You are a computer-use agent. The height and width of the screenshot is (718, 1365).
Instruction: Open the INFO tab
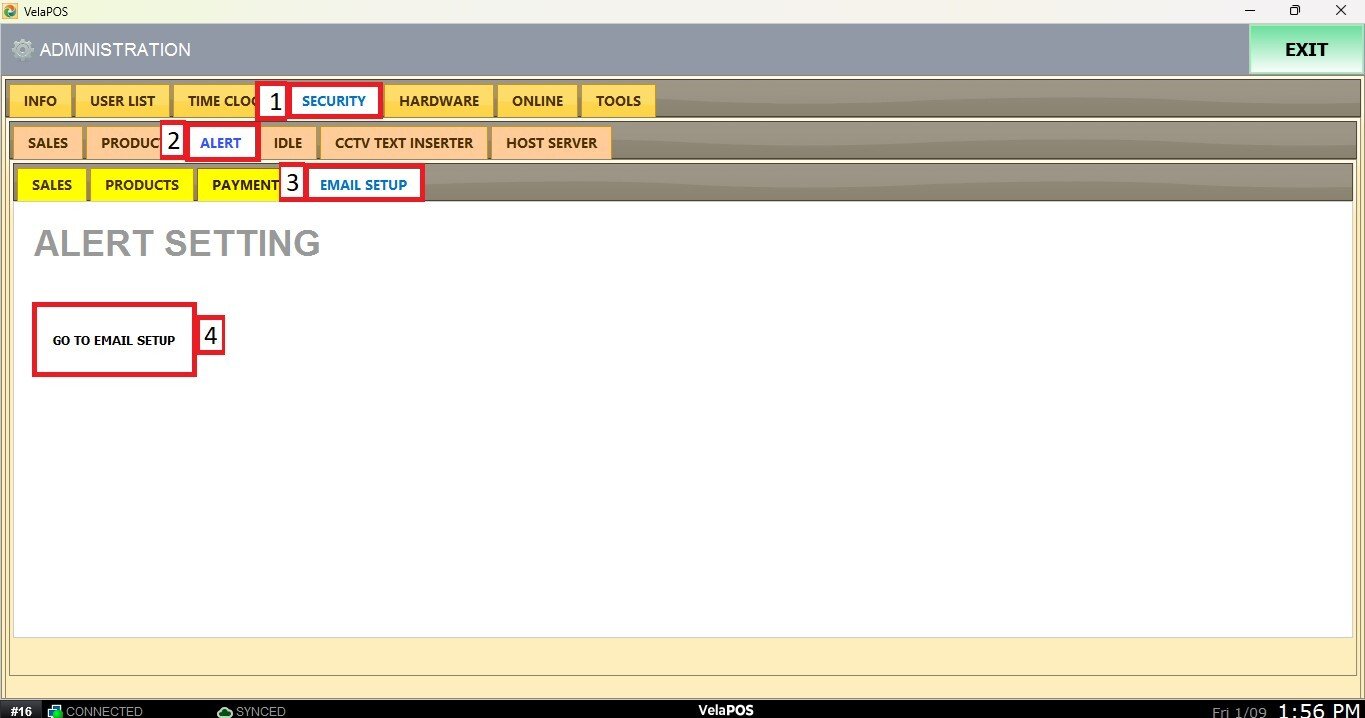point(40,101)
